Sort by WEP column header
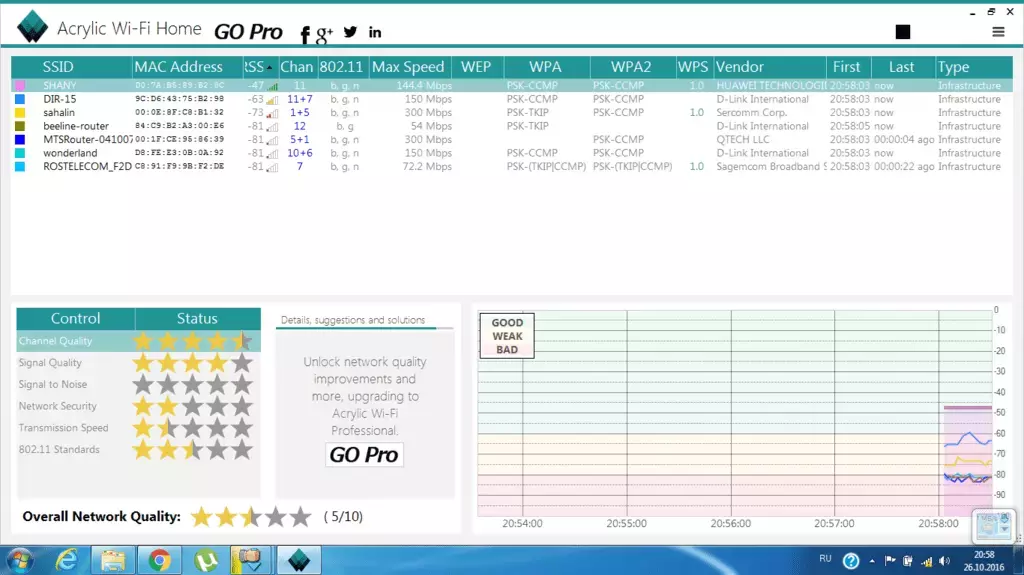 click(x=477, y=67)
